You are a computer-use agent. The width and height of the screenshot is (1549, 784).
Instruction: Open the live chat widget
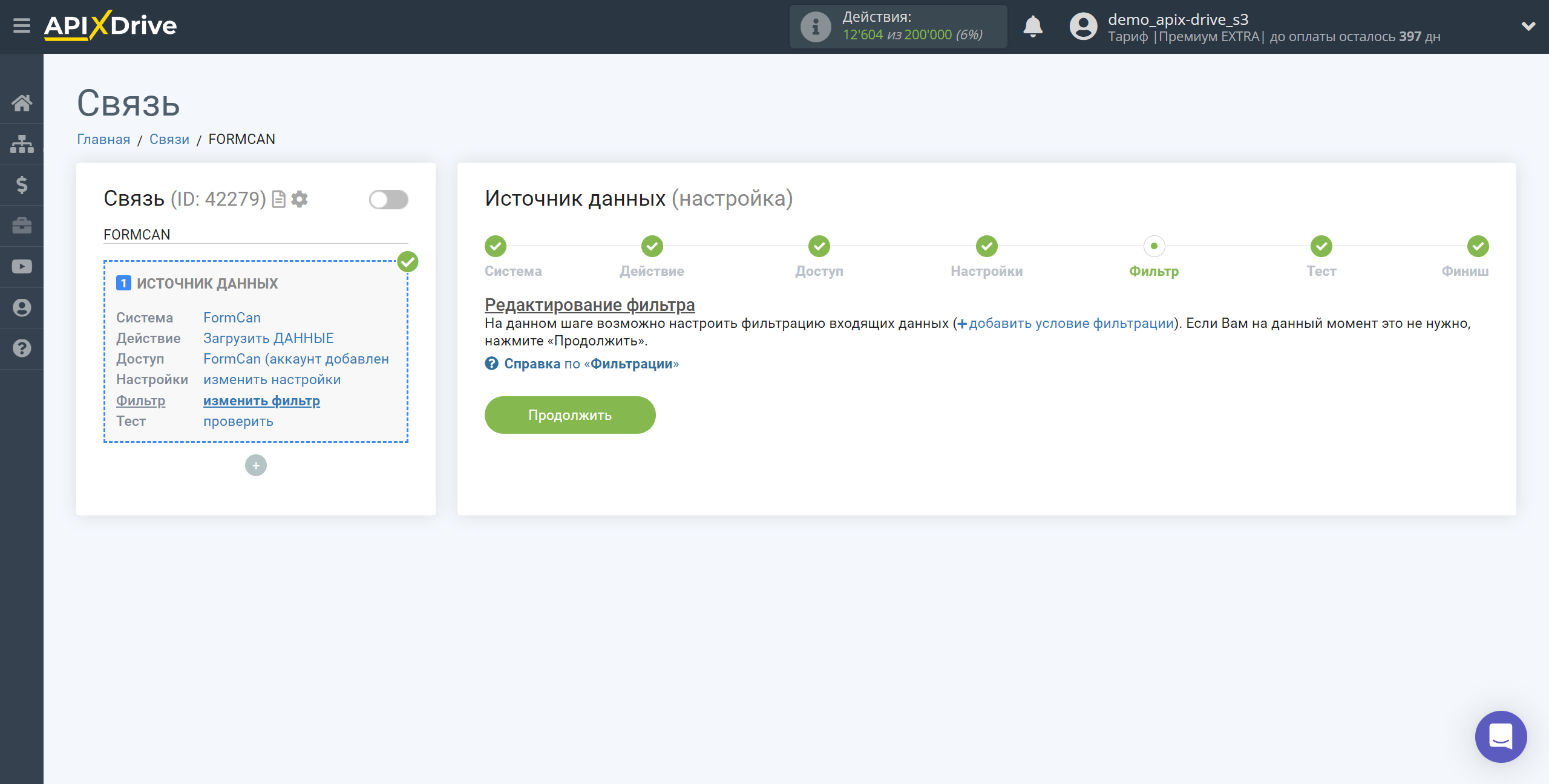[x=1501, y=736]
